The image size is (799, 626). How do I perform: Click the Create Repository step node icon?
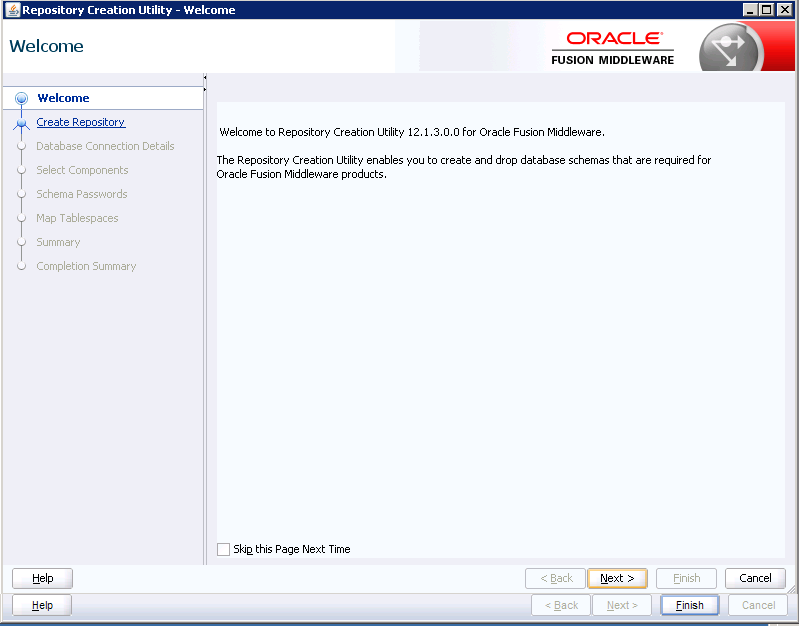pos(21,123)
